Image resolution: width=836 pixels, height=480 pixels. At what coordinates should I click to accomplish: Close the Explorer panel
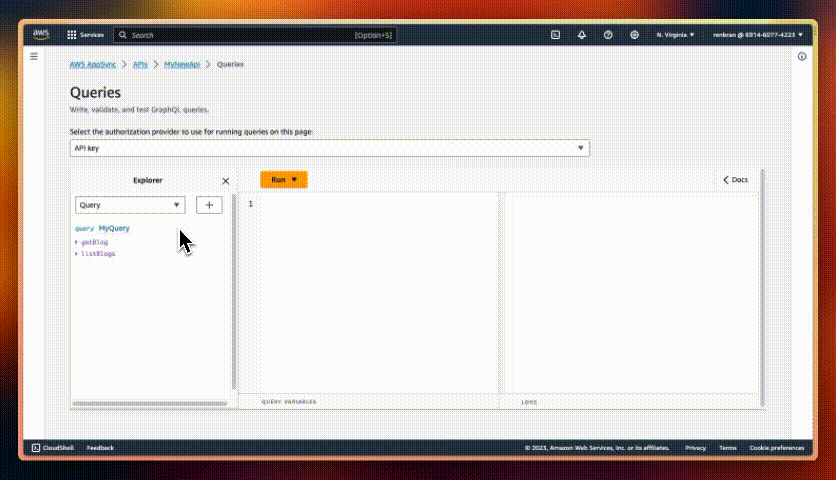point(226,181)
